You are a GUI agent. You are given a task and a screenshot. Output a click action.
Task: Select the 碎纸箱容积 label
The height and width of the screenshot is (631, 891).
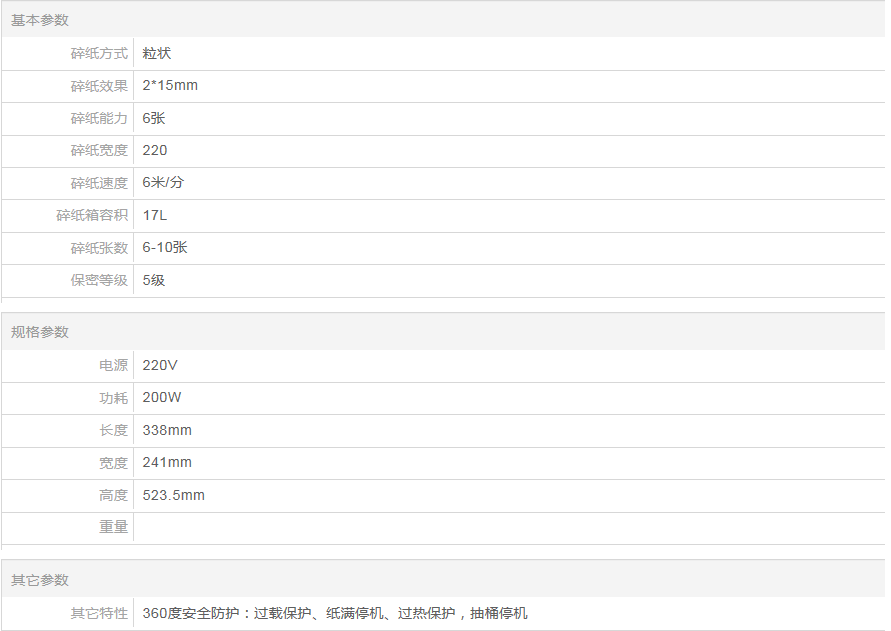coord(92,215)
